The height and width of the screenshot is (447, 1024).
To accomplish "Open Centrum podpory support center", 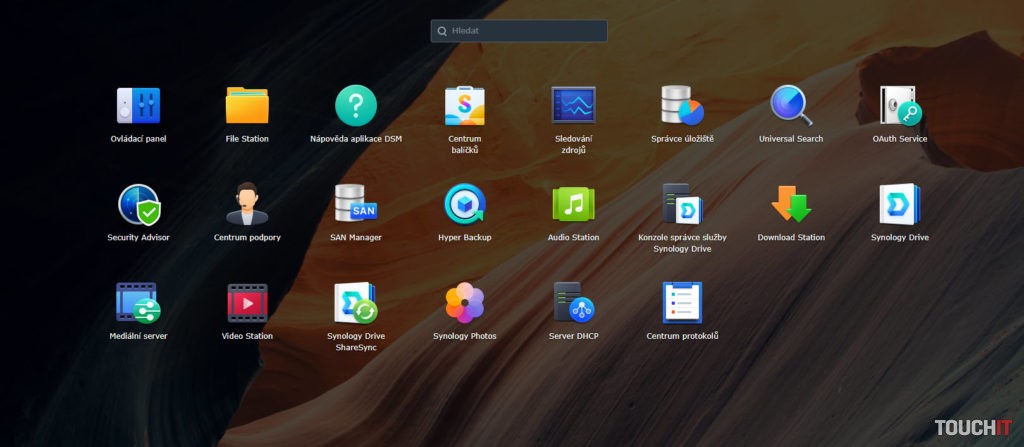I will click(x=247, y=204).
